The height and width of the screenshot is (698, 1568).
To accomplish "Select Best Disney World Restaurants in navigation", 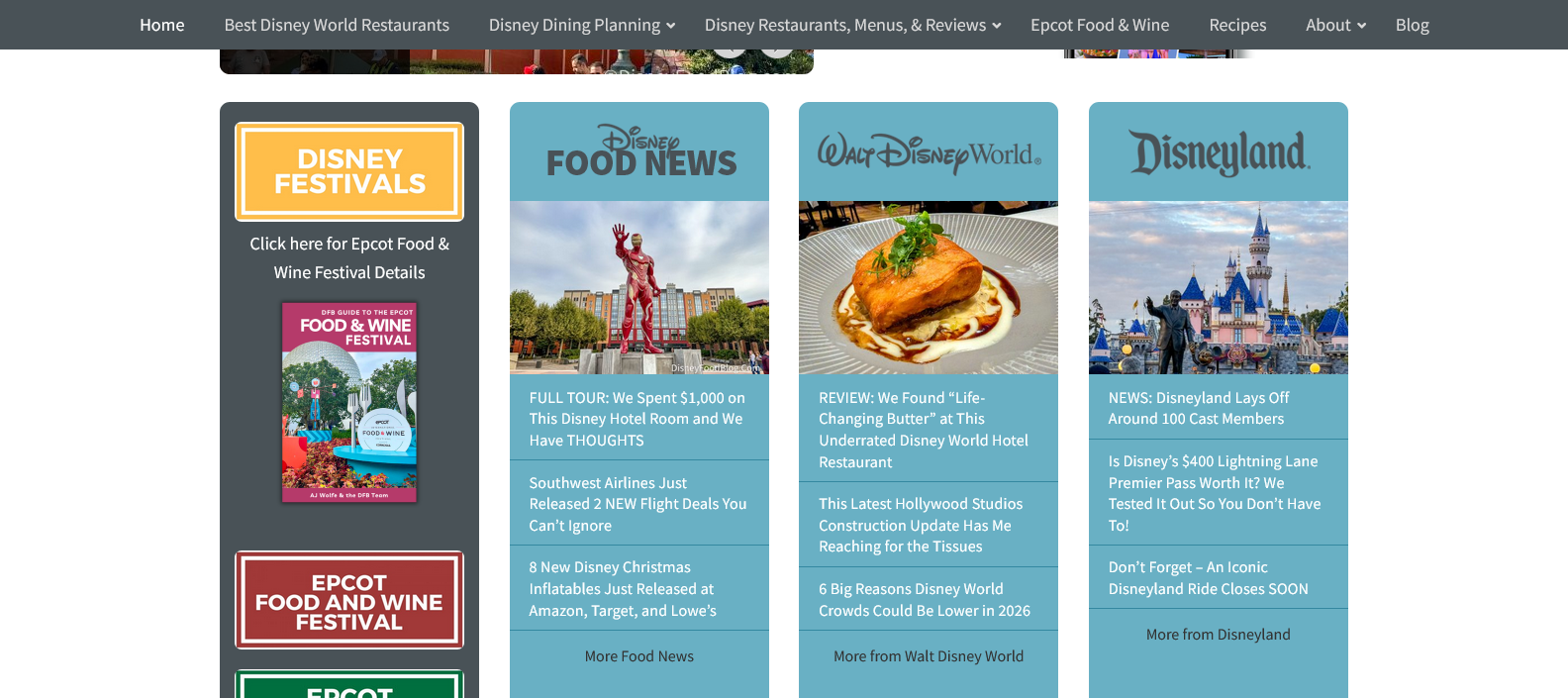I will click(337, 25).
